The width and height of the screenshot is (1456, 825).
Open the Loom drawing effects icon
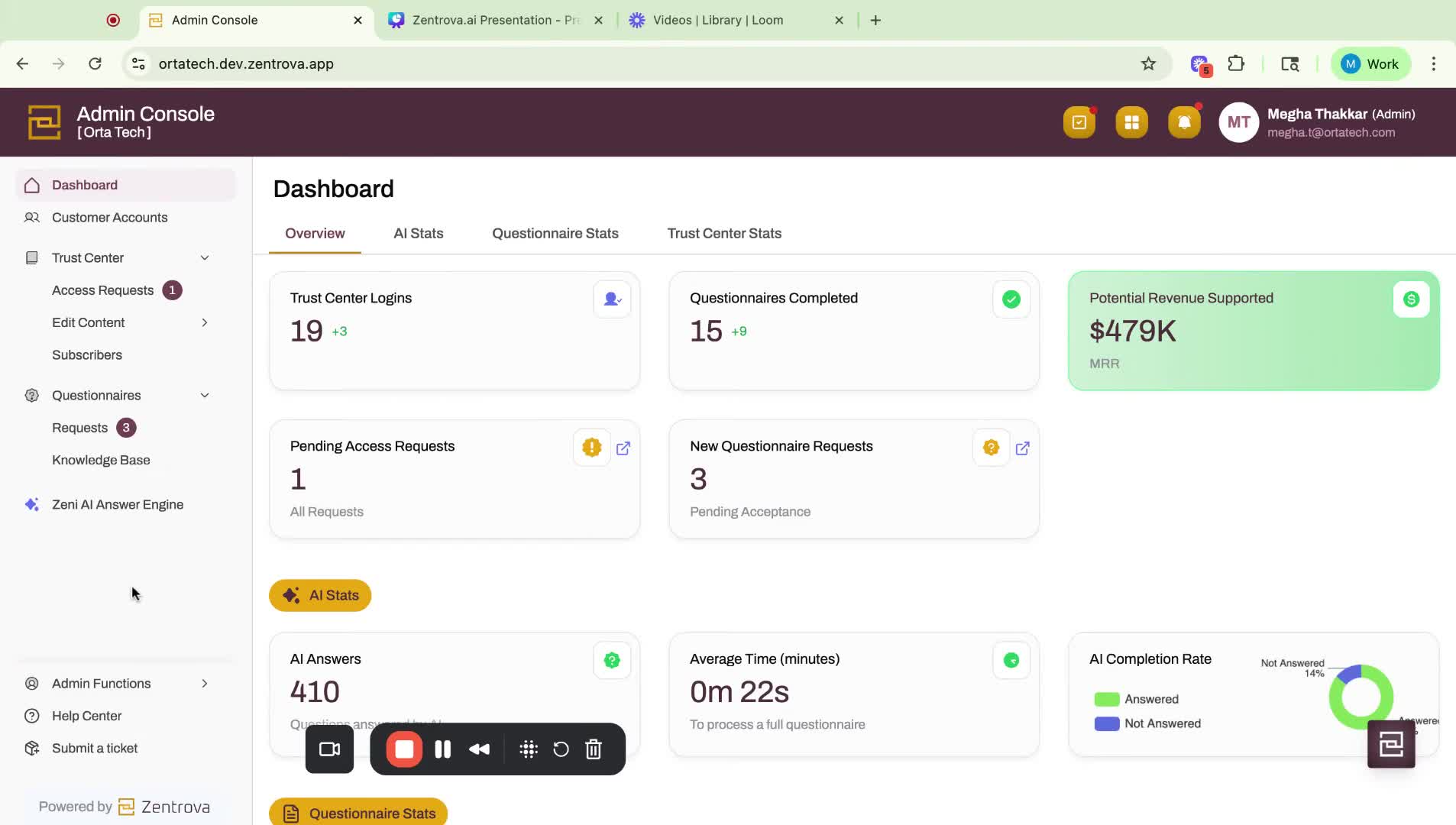pos(529,749)
